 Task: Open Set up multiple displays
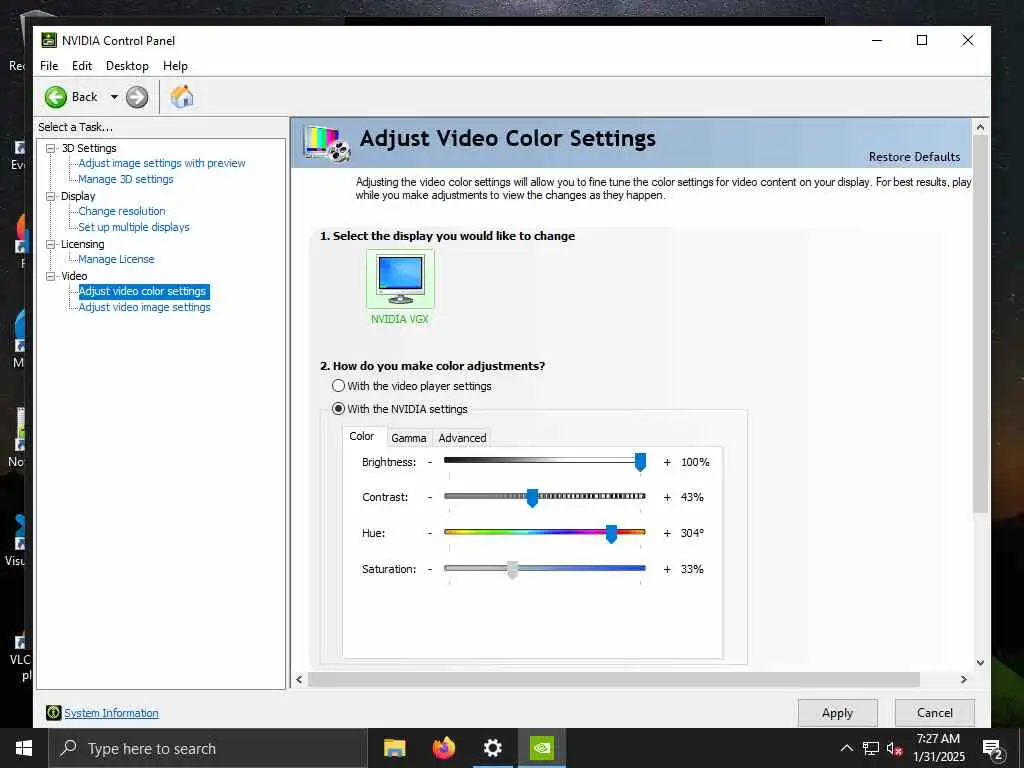tap(134, 227)
